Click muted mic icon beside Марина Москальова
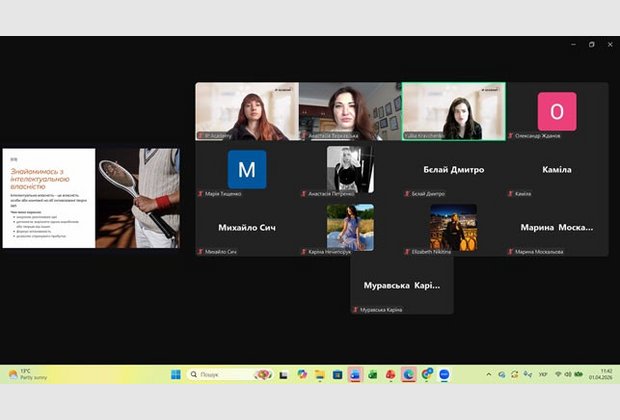Image resolution: width=620 pixels, height=420 pixels. click(510, 252)
